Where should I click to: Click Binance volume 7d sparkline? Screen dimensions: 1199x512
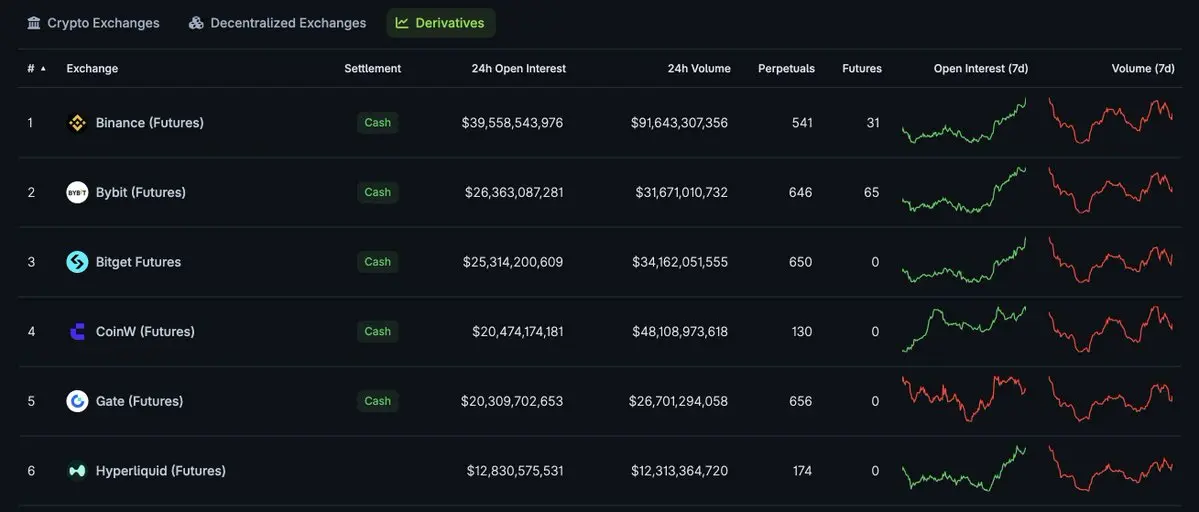tap(1110, 121)
